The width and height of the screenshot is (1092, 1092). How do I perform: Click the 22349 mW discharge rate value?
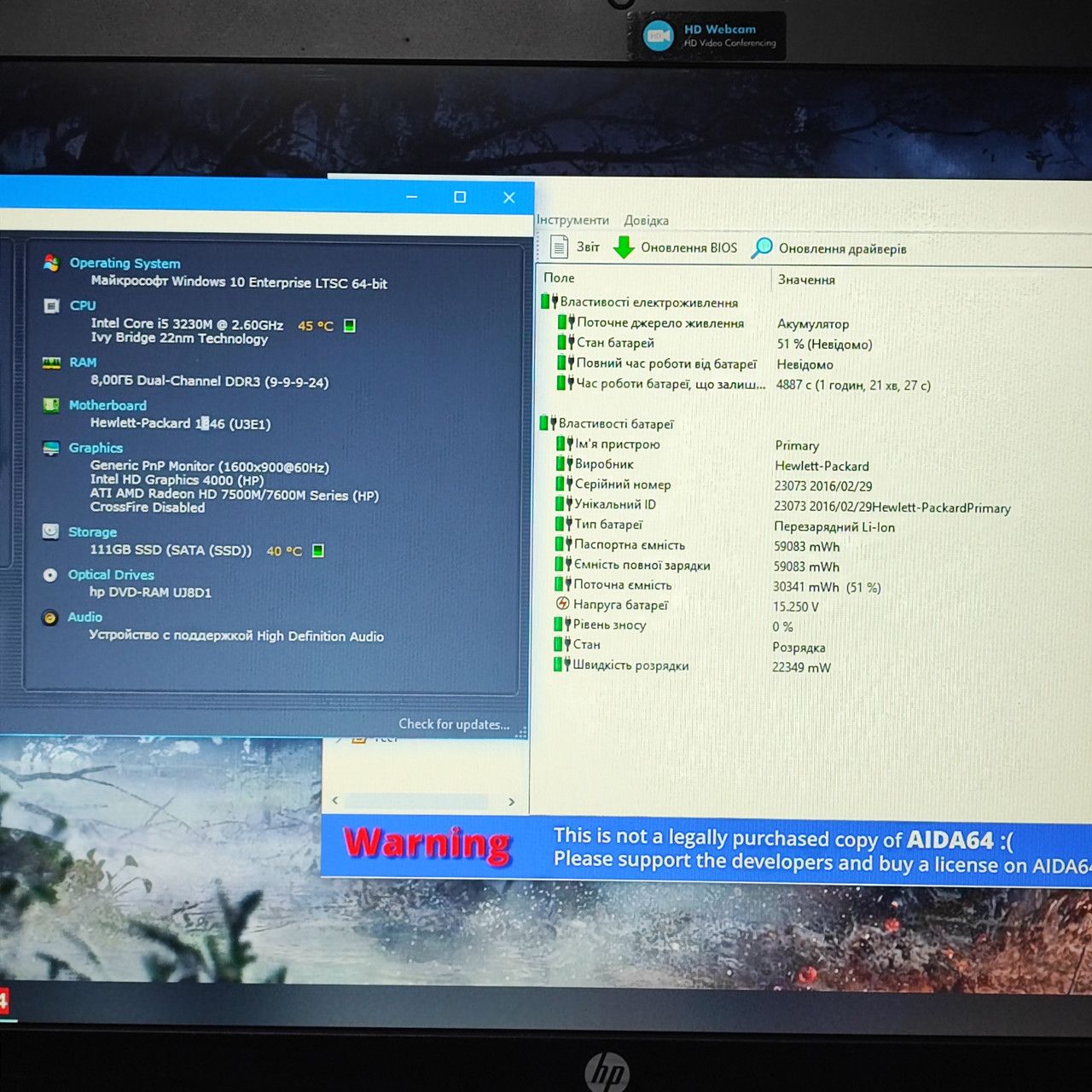pyautogui.click(x=801, y=667)
